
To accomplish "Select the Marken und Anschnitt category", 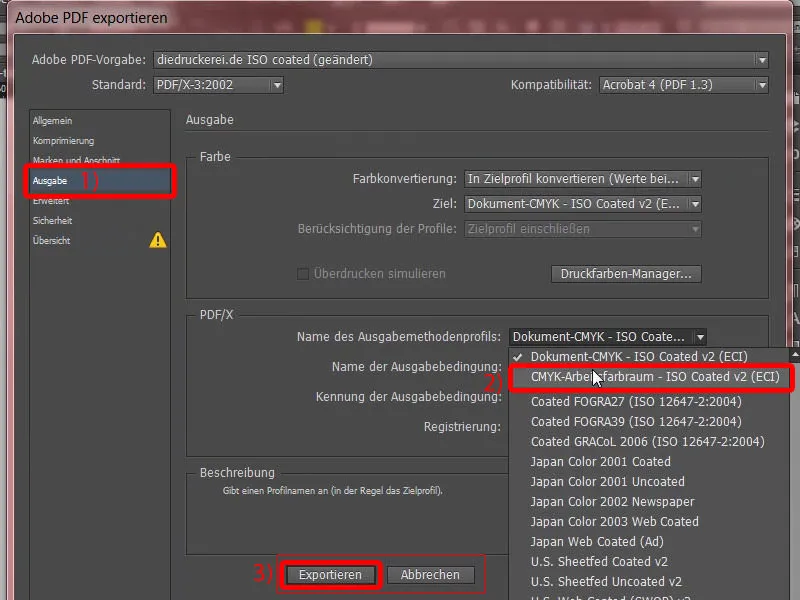I will 76,160.
